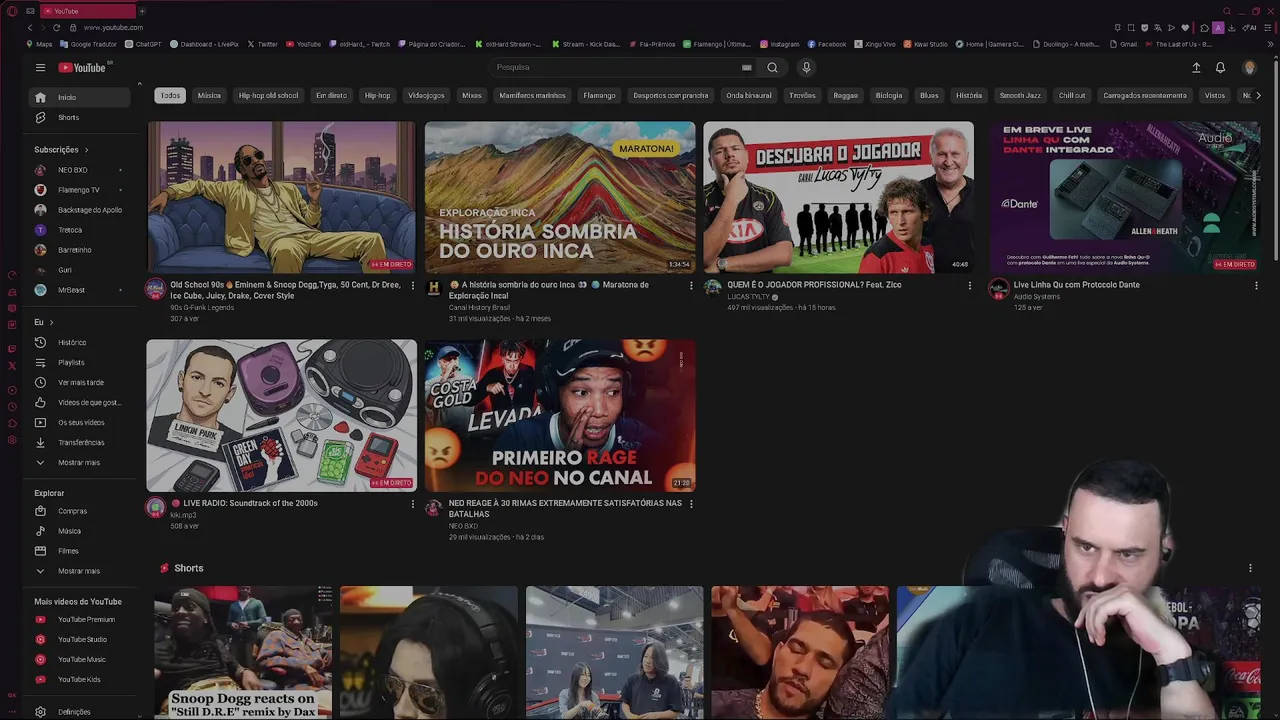
Task: Open the ChatGPT bookmark
Action: coord(143,44)
